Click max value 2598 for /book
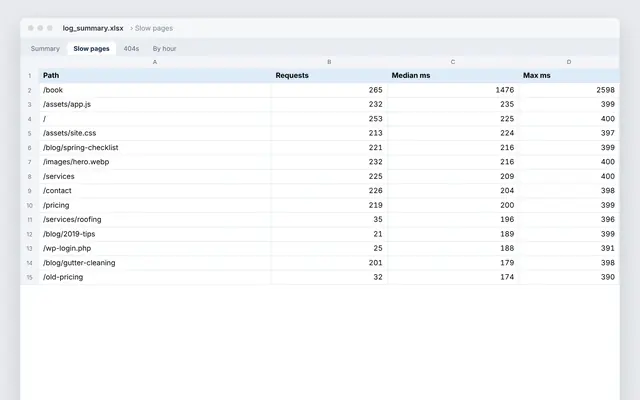The height and width of the screenshot is (400, 640). point(569,90)
